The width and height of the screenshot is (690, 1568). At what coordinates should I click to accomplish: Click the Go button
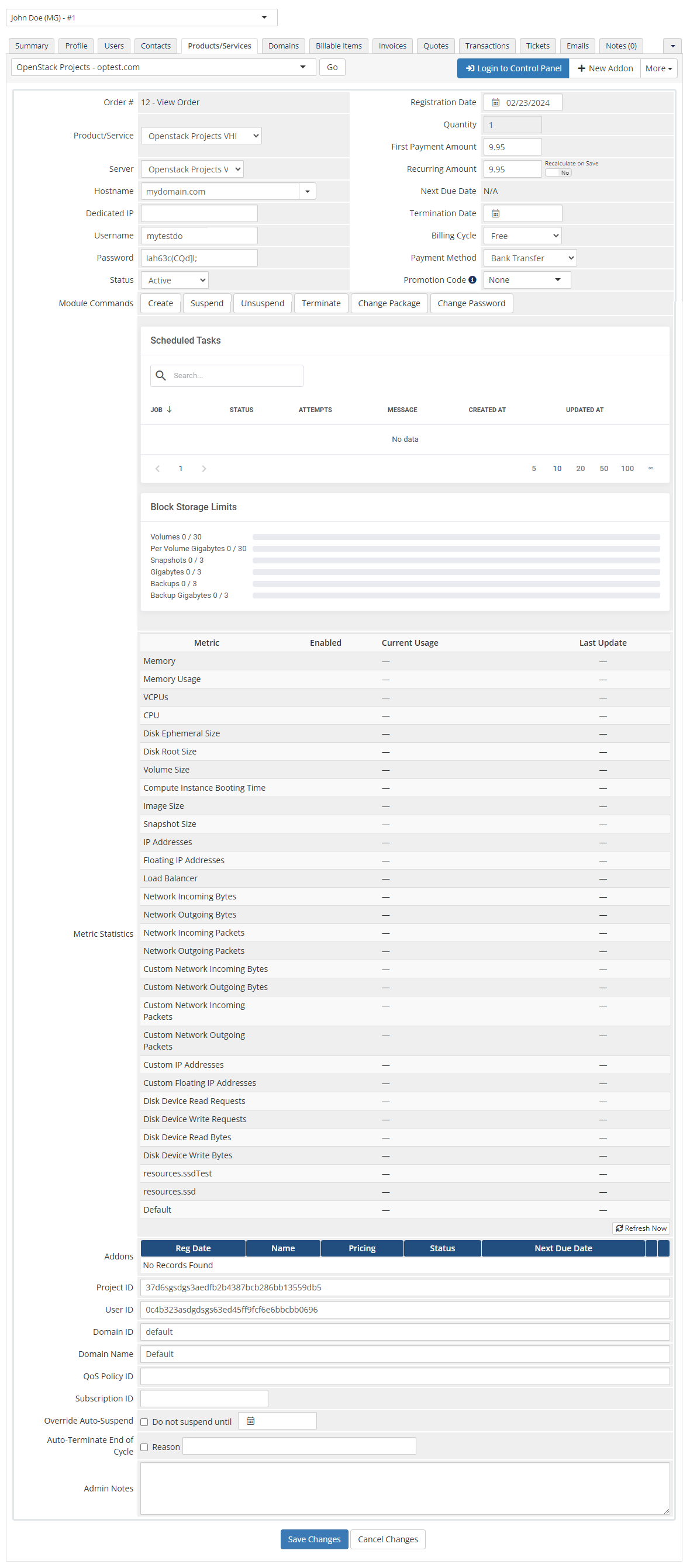[332, 67]
